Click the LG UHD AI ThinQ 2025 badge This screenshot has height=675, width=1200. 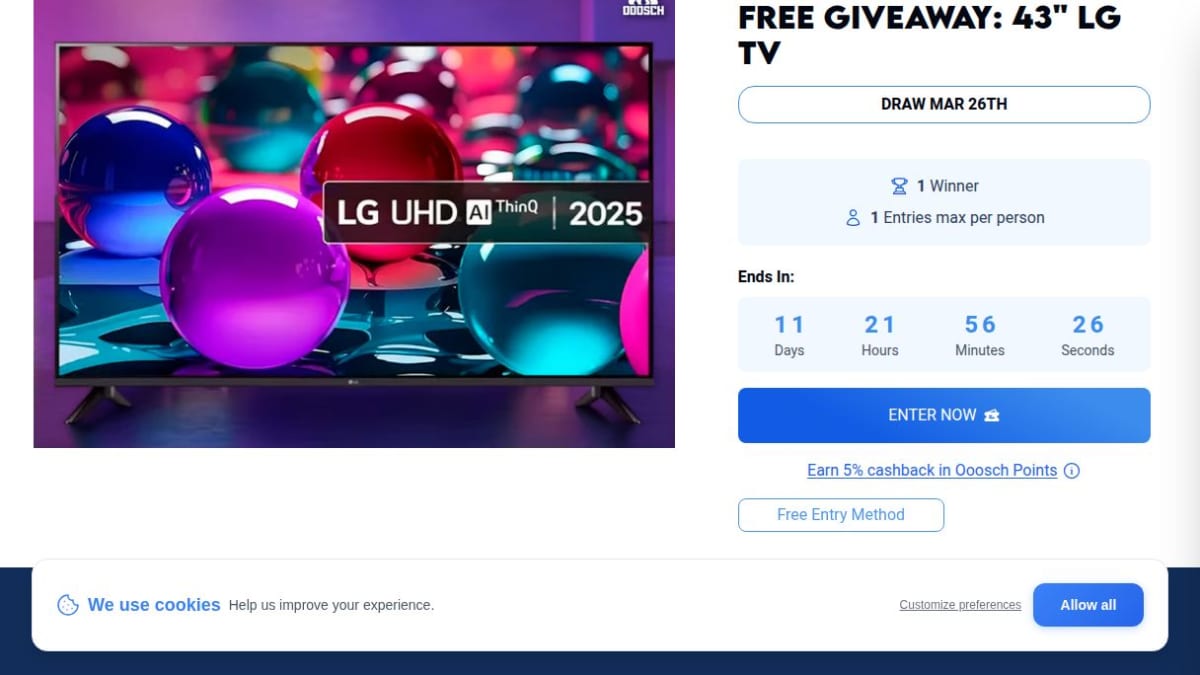point(487,212)
